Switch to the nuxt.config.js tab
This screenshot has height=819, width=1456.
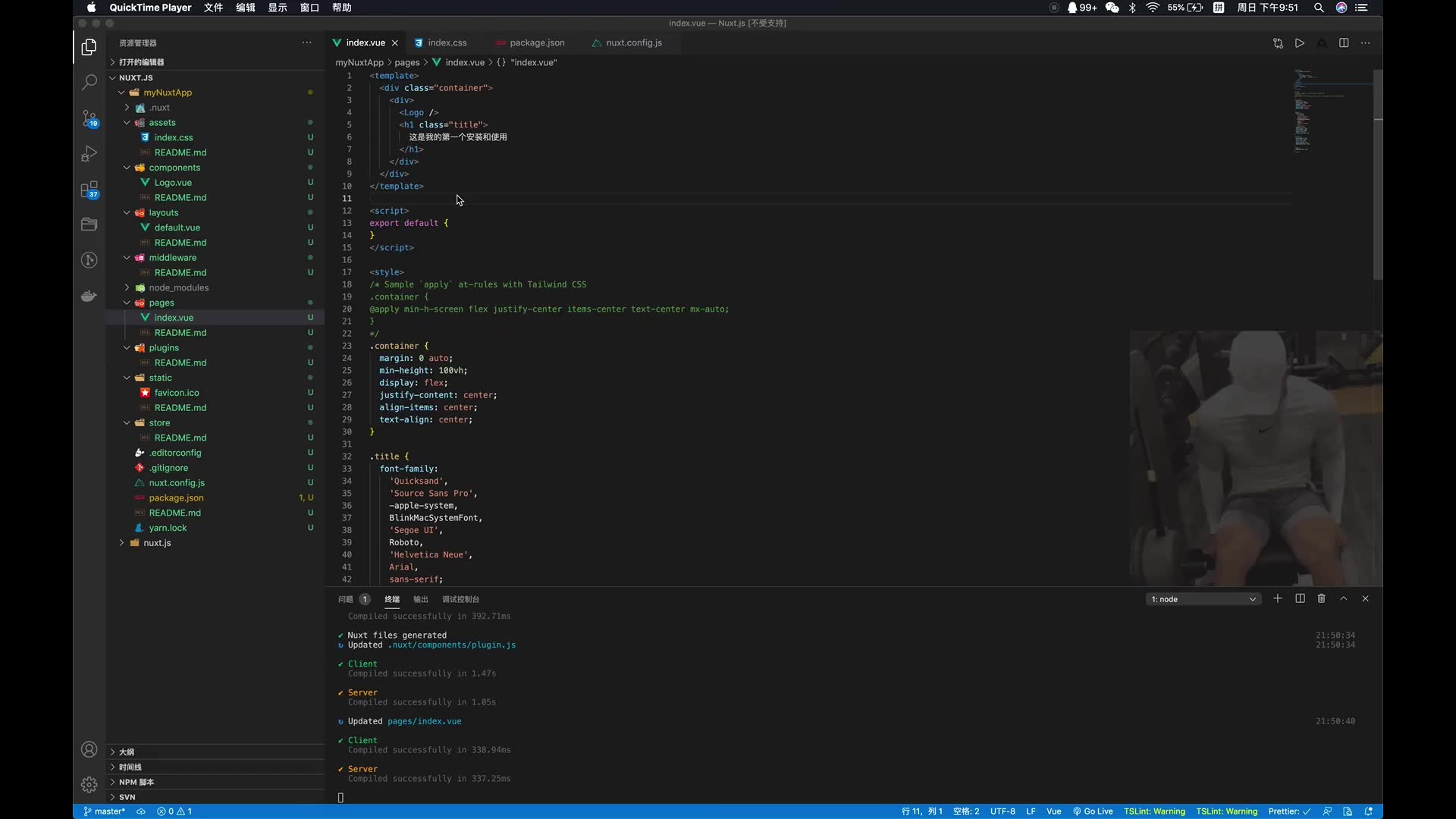[633, 43]
